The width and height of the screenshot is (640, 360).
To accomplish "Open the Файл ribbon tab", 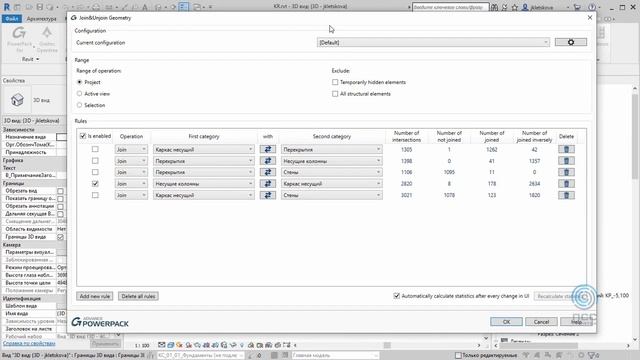I will (x=12, y=19).
